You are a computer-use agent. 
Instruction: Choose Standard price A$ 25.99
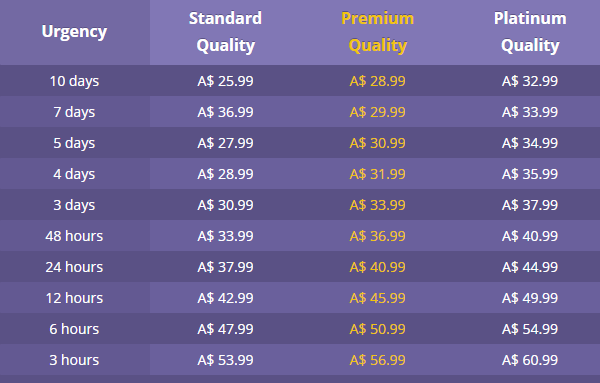(x=225, y=81)
